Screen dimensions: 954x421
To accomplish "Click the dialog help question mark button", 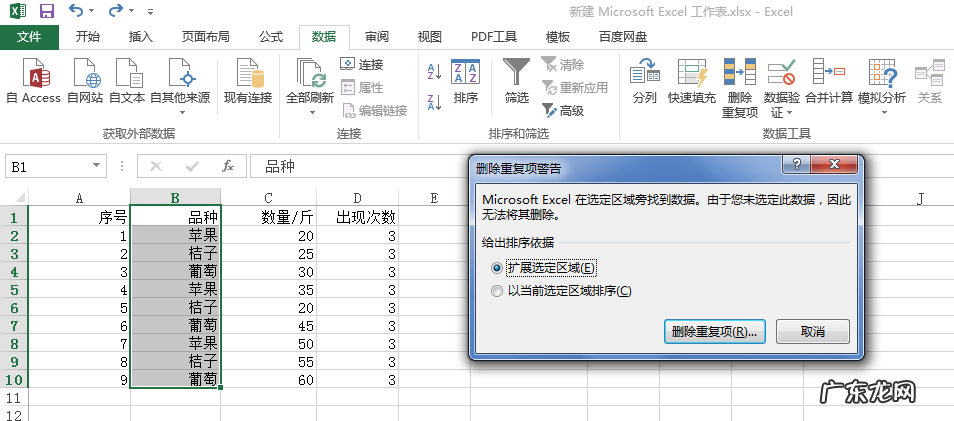I will (796, 164).
